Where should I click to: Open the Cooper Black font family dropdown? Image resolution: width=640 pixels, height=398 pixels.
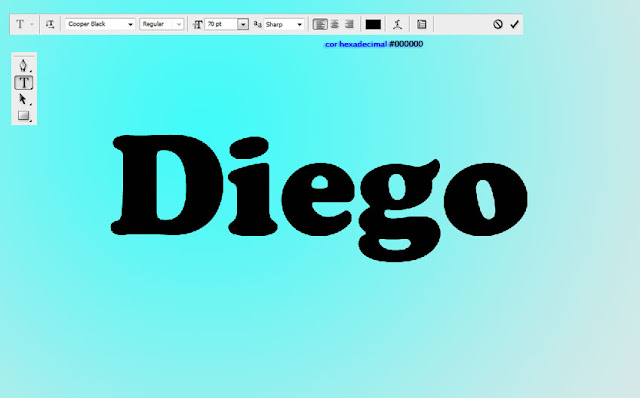(x=100, y=24)
